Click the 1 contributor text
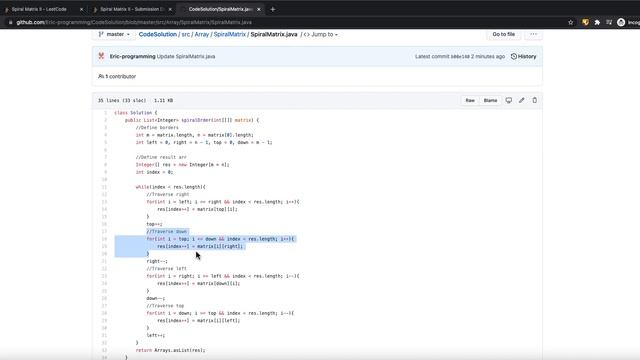Viewport: 640px width, 360px height. pos(117,76)
